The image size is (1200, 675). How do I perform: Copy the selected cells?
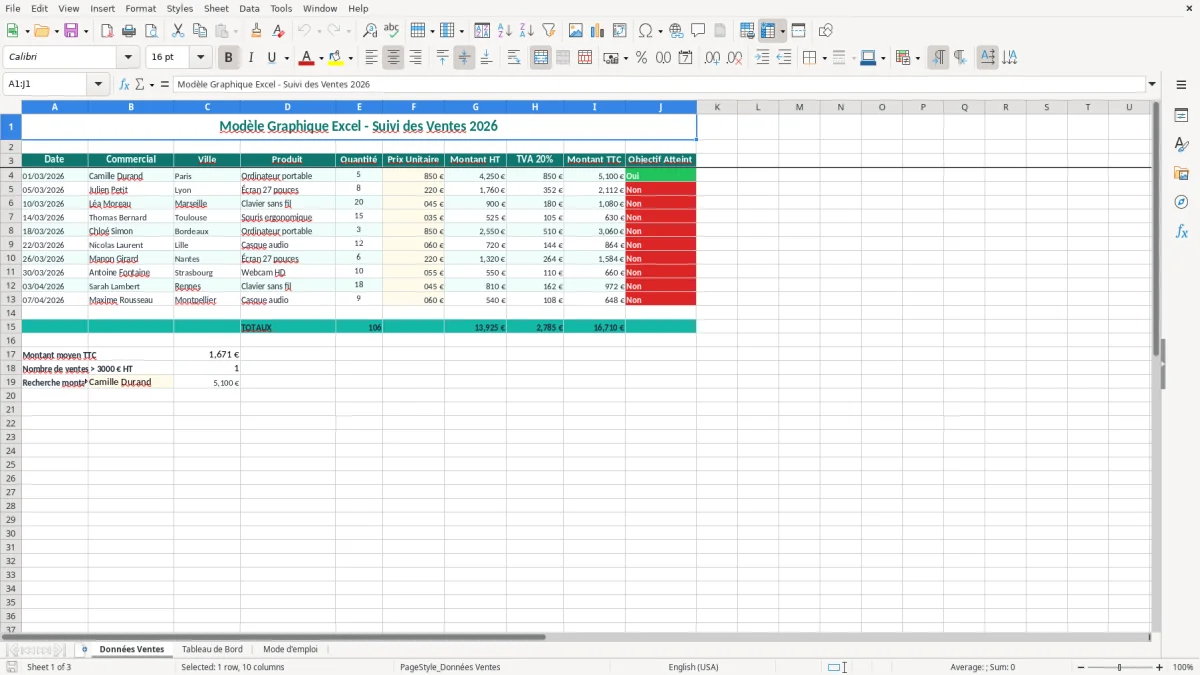coord(200,31)
